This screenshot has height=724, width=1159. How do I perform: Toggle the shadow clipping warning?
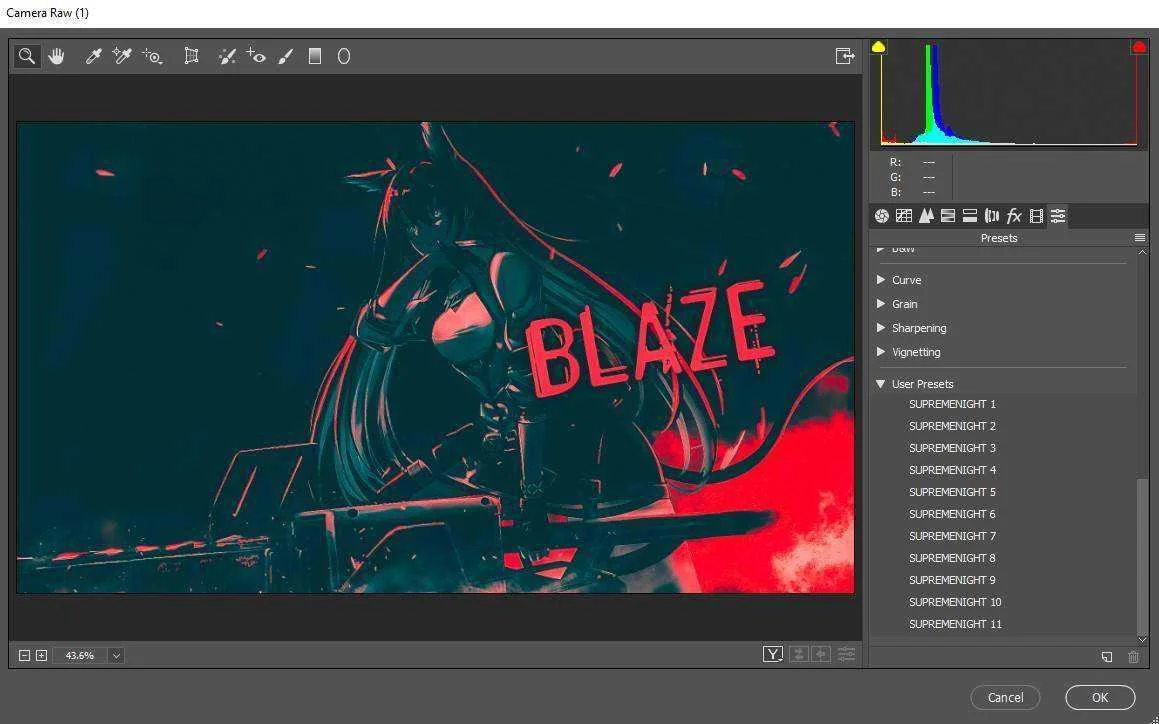point(878,47)
